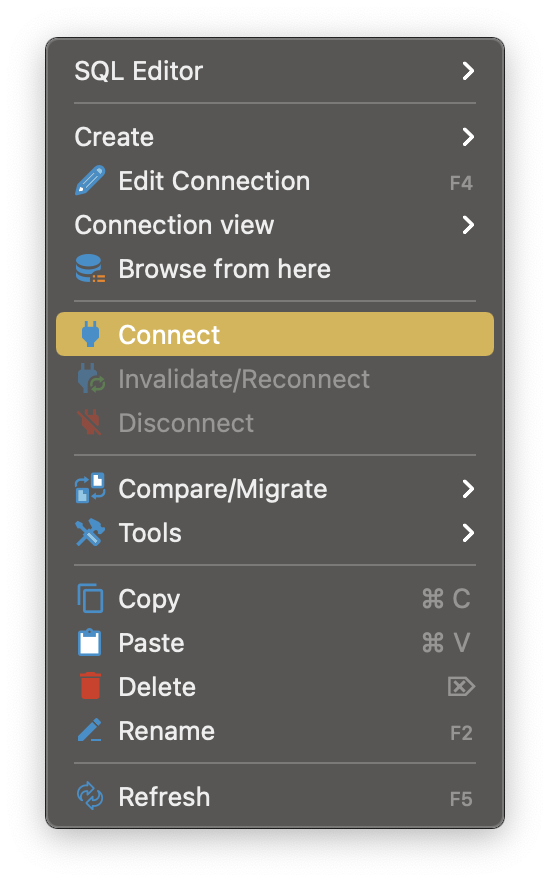The width and height of the screenshot is (550, 882).
Task: Click the F2 shortcut label
Action: pos(461,733)
